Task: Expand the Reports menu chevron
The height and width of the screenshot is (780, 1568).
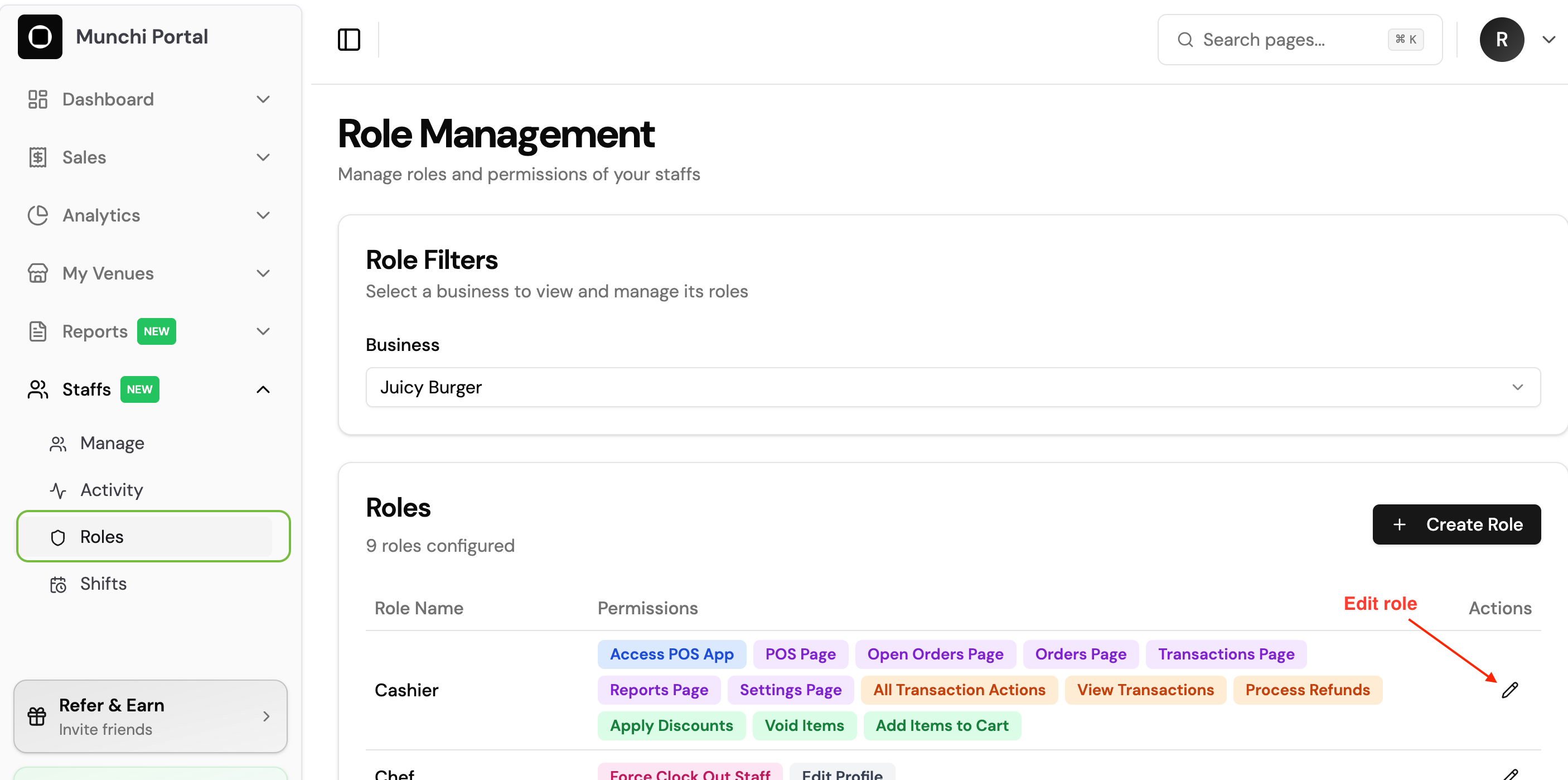Action: pos(263,331)
